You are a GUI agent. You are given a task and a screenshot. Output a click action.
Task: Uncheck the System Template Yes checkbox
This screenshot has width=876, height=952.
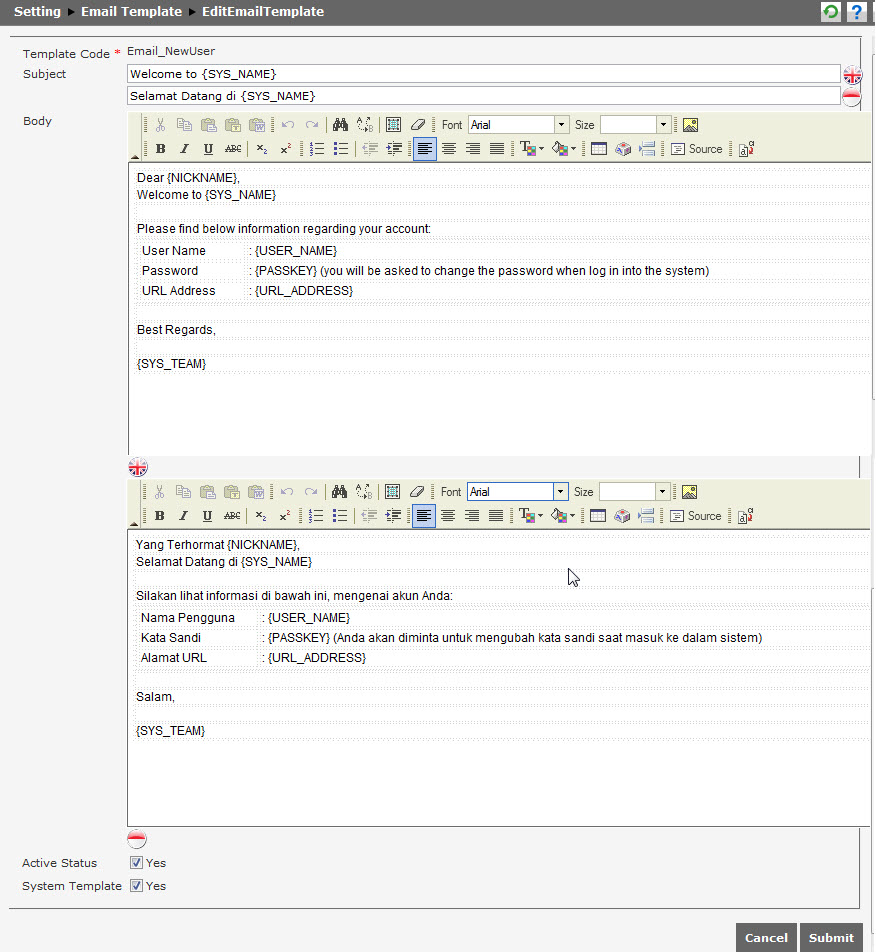coord(136,885)
